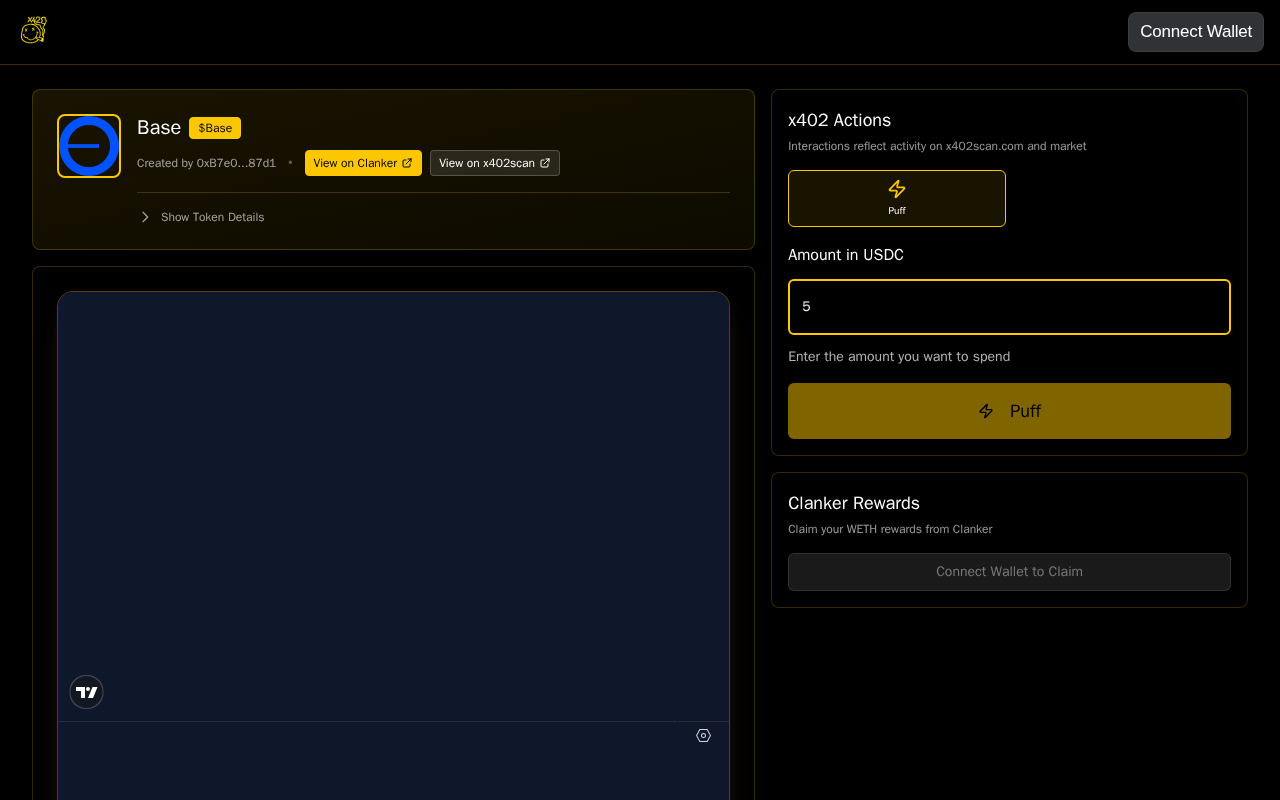Select the Puff action tab

[897, 198]
